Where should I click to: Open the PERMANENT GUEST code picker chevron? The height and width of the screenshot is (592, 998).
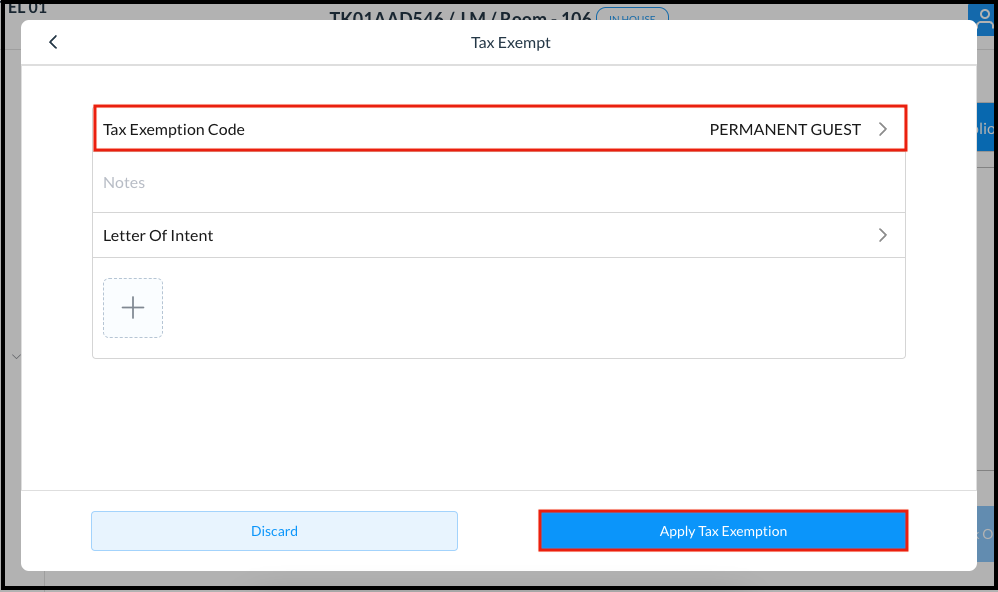882,128
